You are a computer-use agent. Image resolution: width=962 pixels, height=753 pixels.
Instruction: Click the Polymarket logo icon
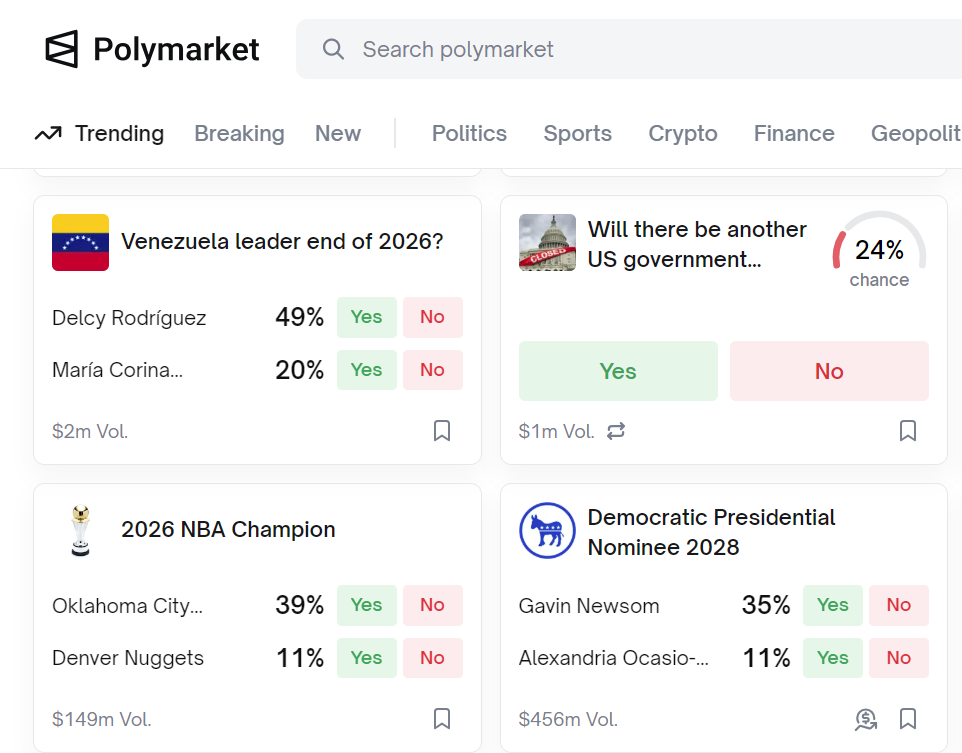tap(61, 49)
